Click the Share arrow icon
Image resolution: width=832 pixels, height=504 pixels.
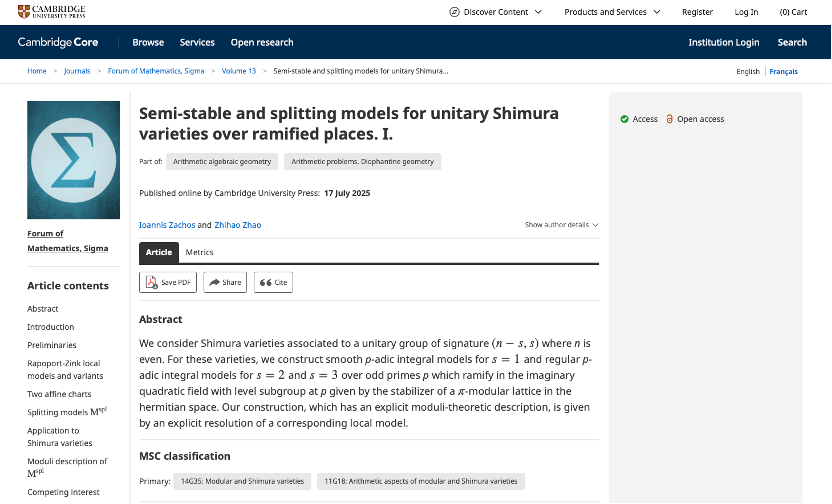tap(214, 283)
